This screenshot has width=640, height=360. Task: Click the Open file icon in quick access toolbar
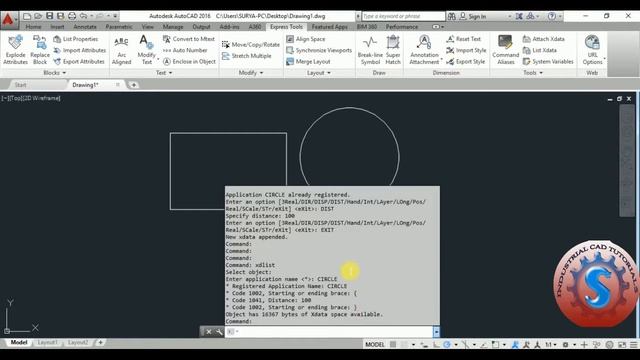coord(38,16)
